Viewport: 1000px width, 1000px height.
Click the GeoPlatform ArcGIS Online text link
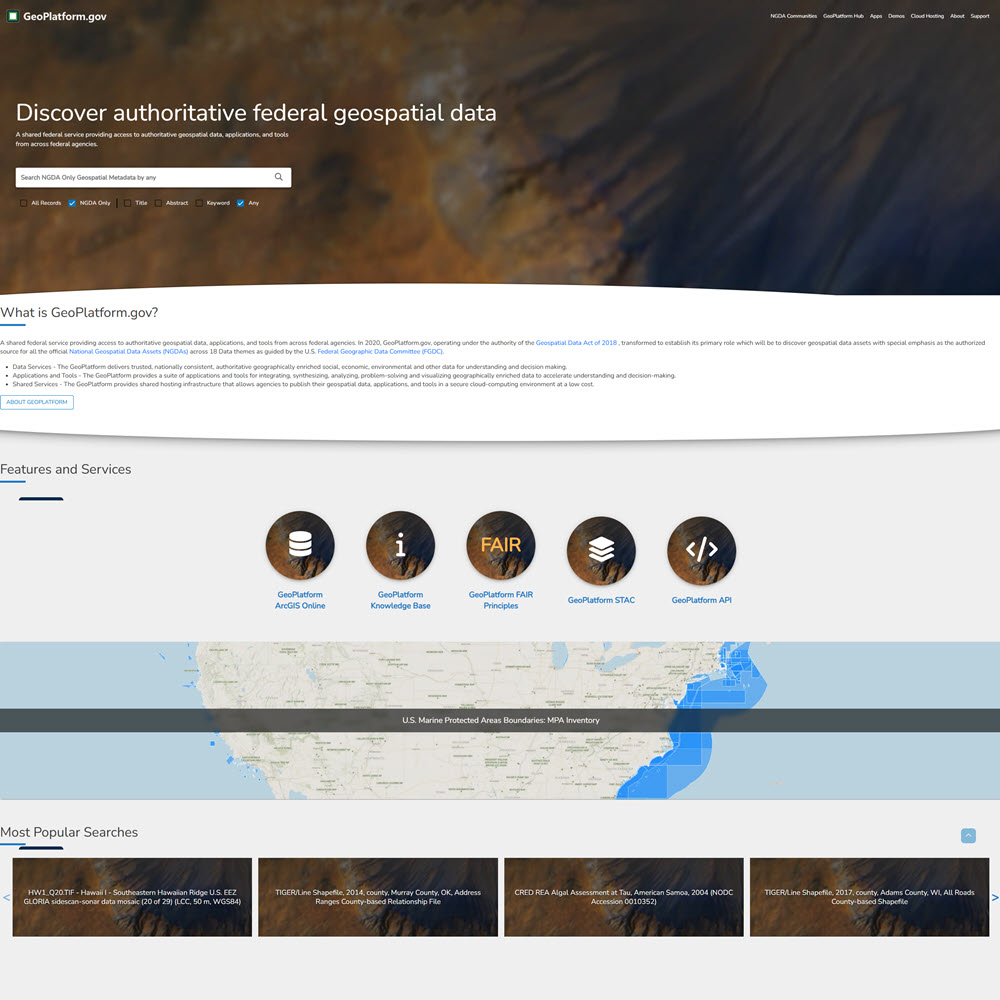tap(300, 600)
